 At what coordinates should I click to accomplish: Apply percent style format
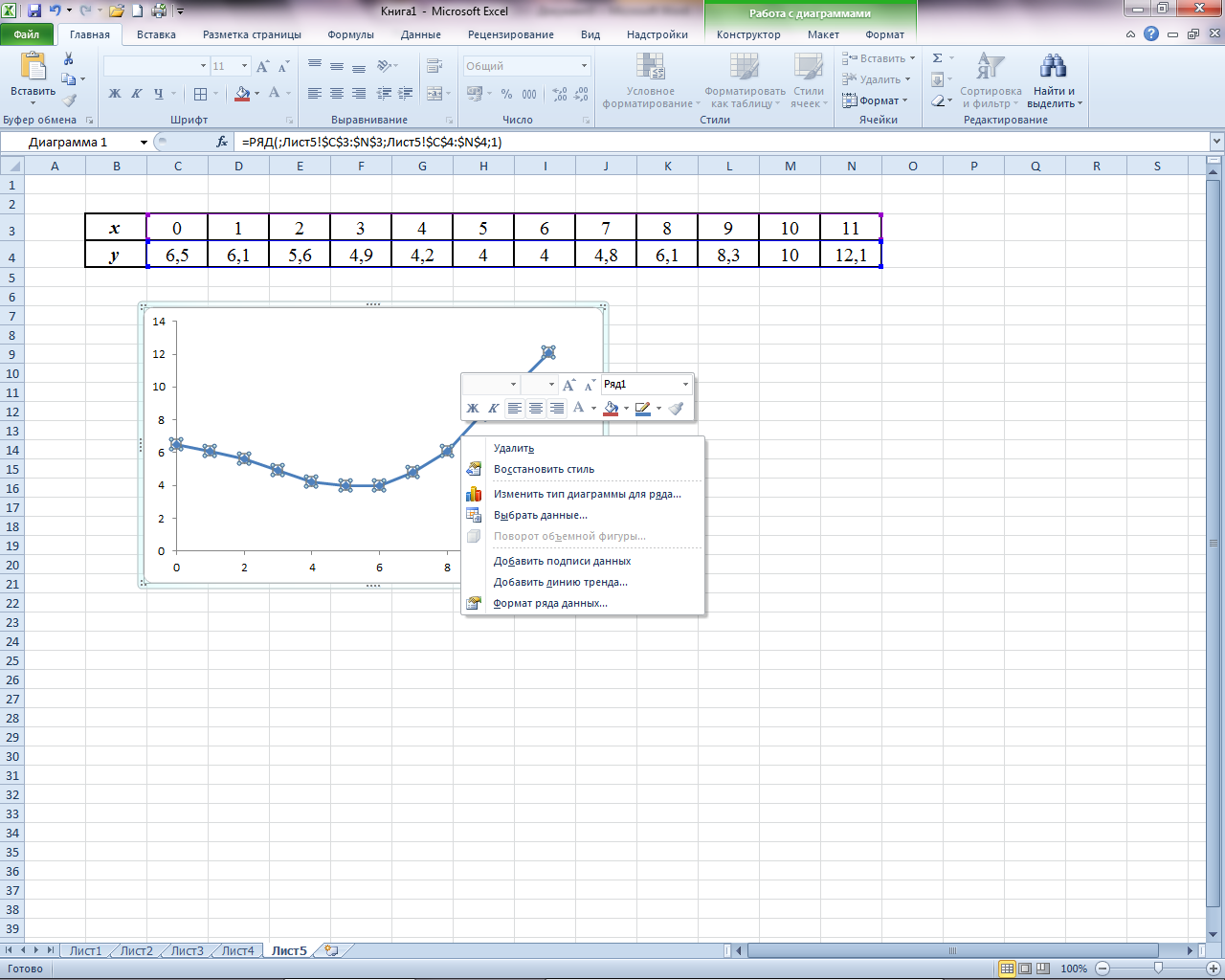click(x=506, y=94)
